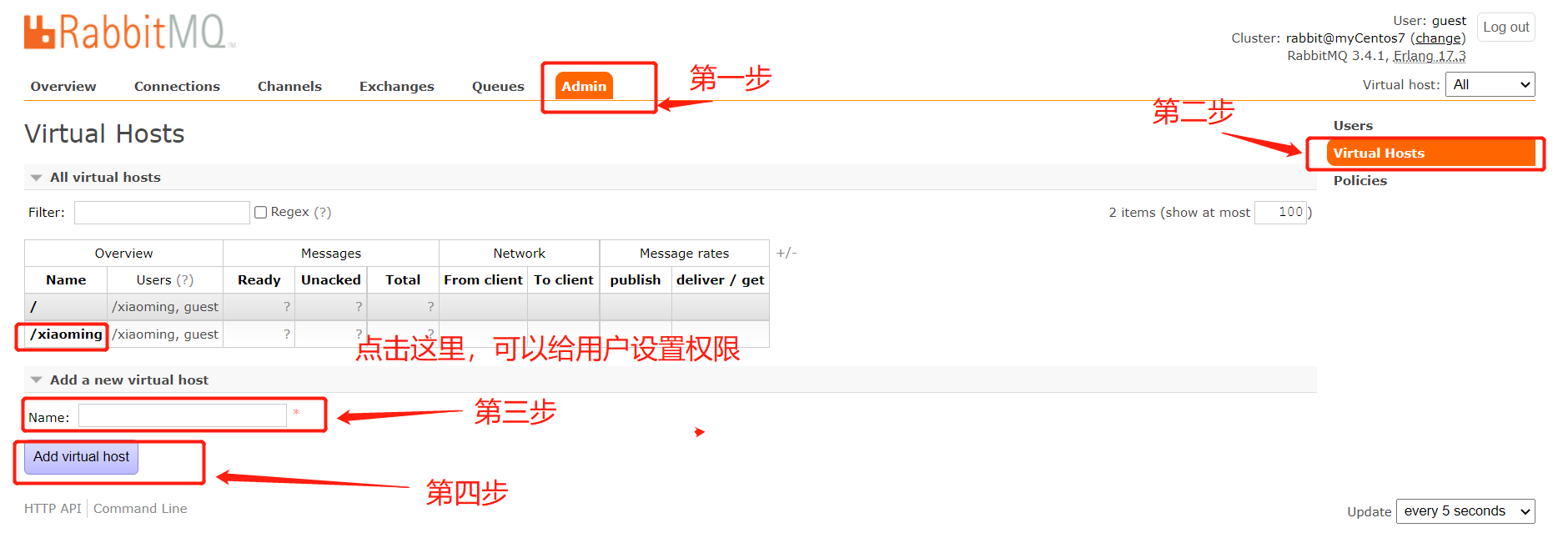Switch to the Connections tab
The image size is (1568, 538).
(x=177, y=86)
